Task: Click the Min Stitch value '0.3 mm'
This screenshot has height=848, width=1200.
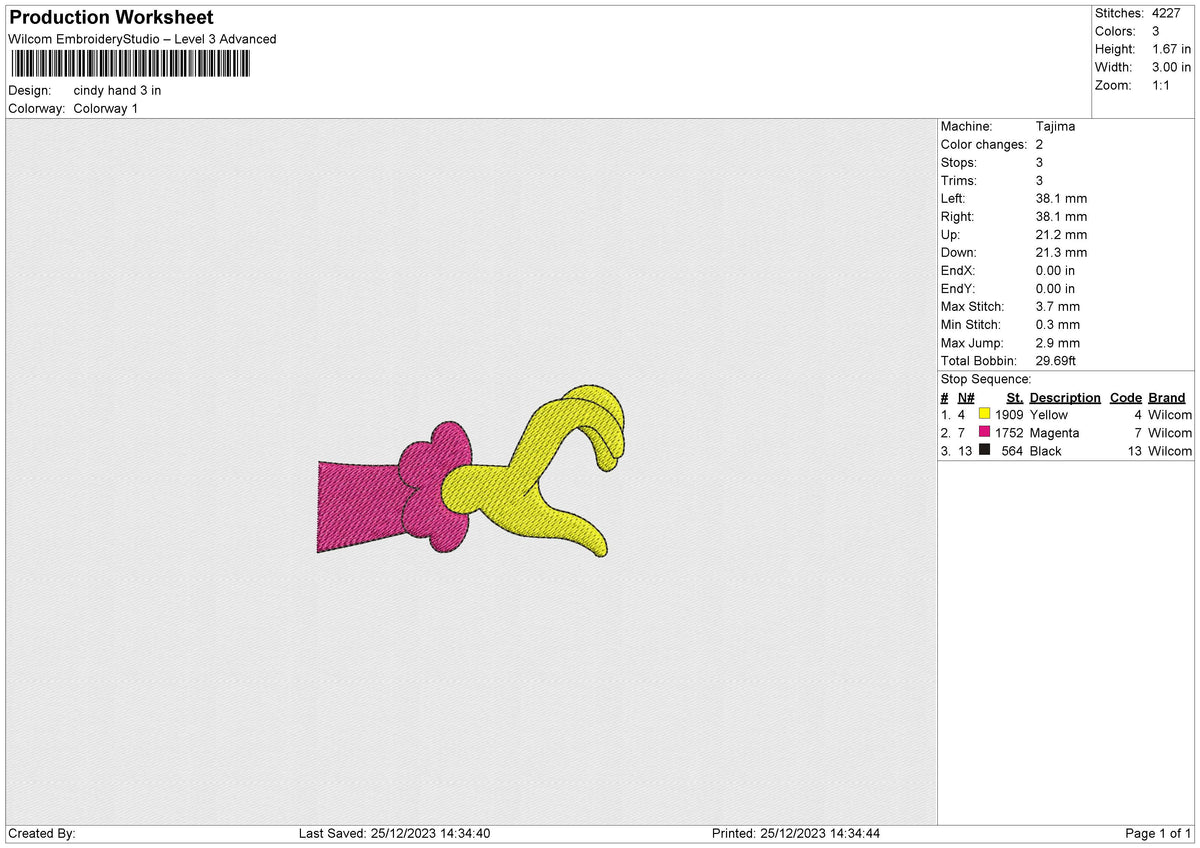Action: coord(1058,324)
